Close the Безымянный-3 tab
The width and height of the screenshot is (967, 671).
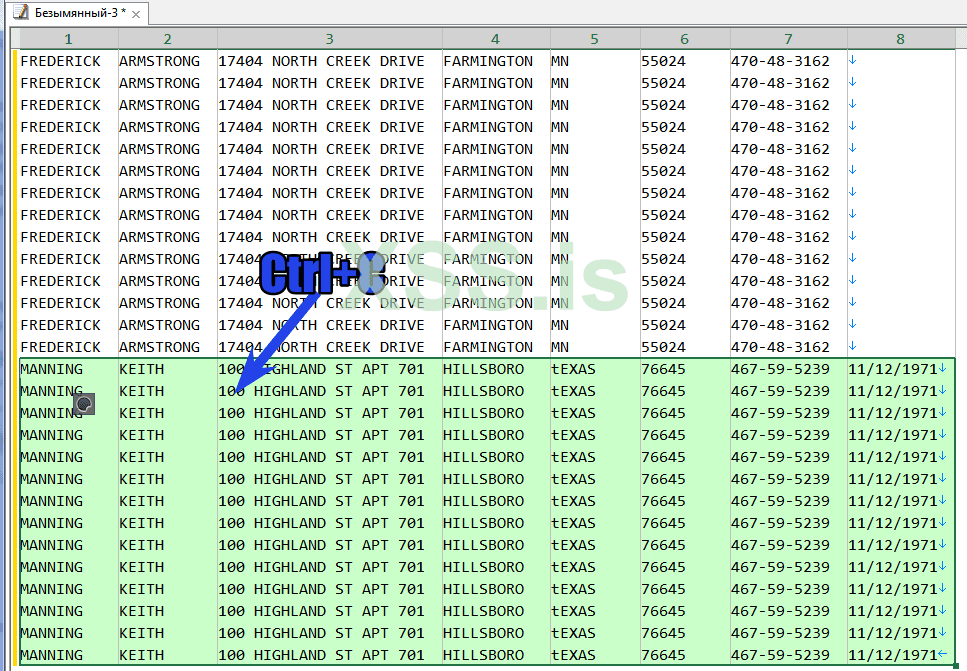tap(136, 14)
